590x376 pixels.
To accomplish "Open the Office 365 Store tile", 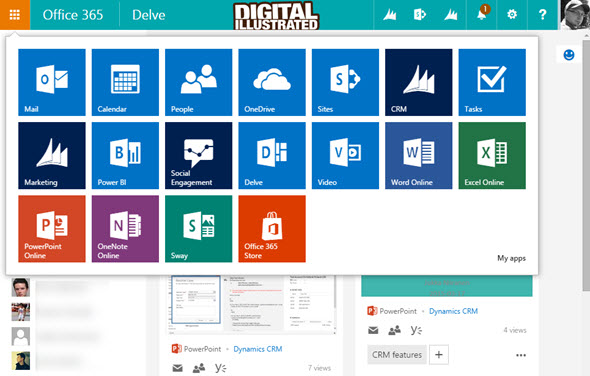I will point(272,229).
